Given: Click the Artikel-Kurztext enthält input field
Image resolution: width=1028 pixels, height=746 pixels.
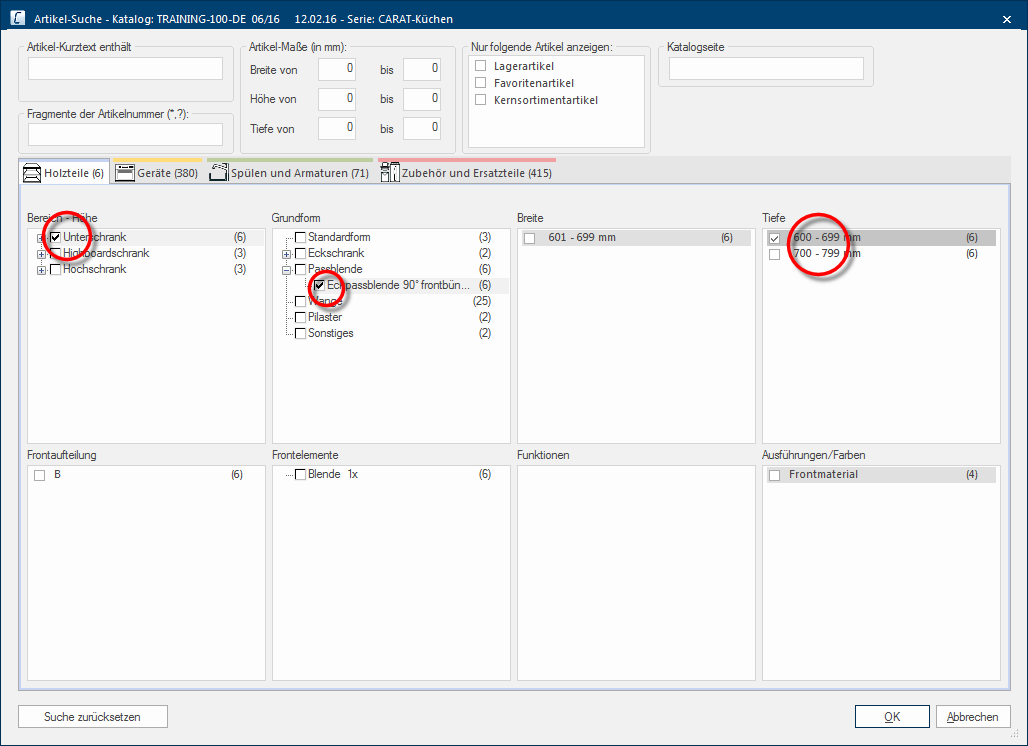Looking at the screenshot, I should 125,68.
